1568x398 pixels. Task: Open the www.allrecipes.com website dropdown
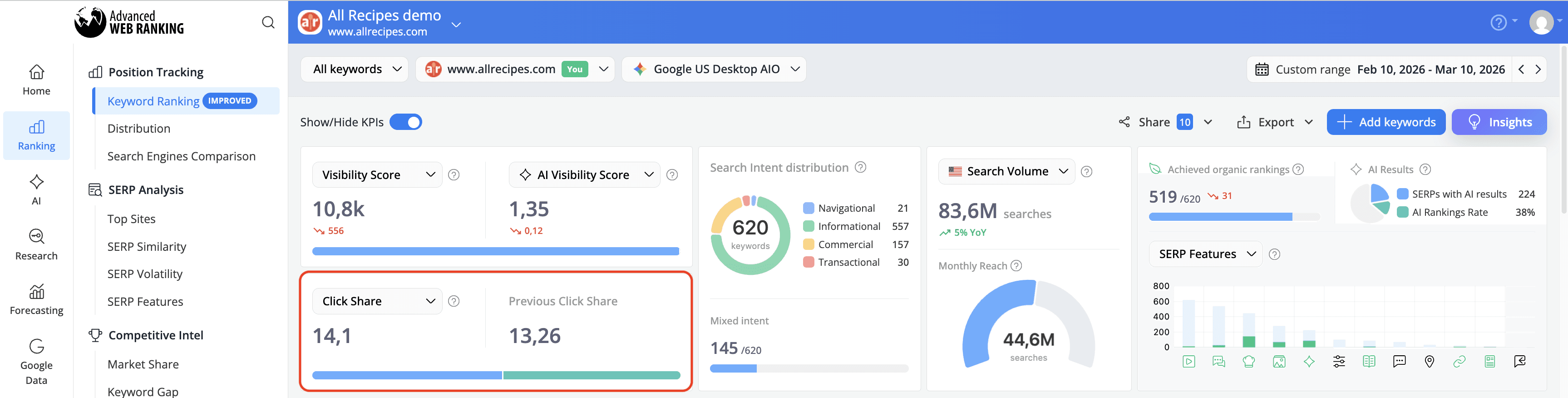tap(515, 70)
